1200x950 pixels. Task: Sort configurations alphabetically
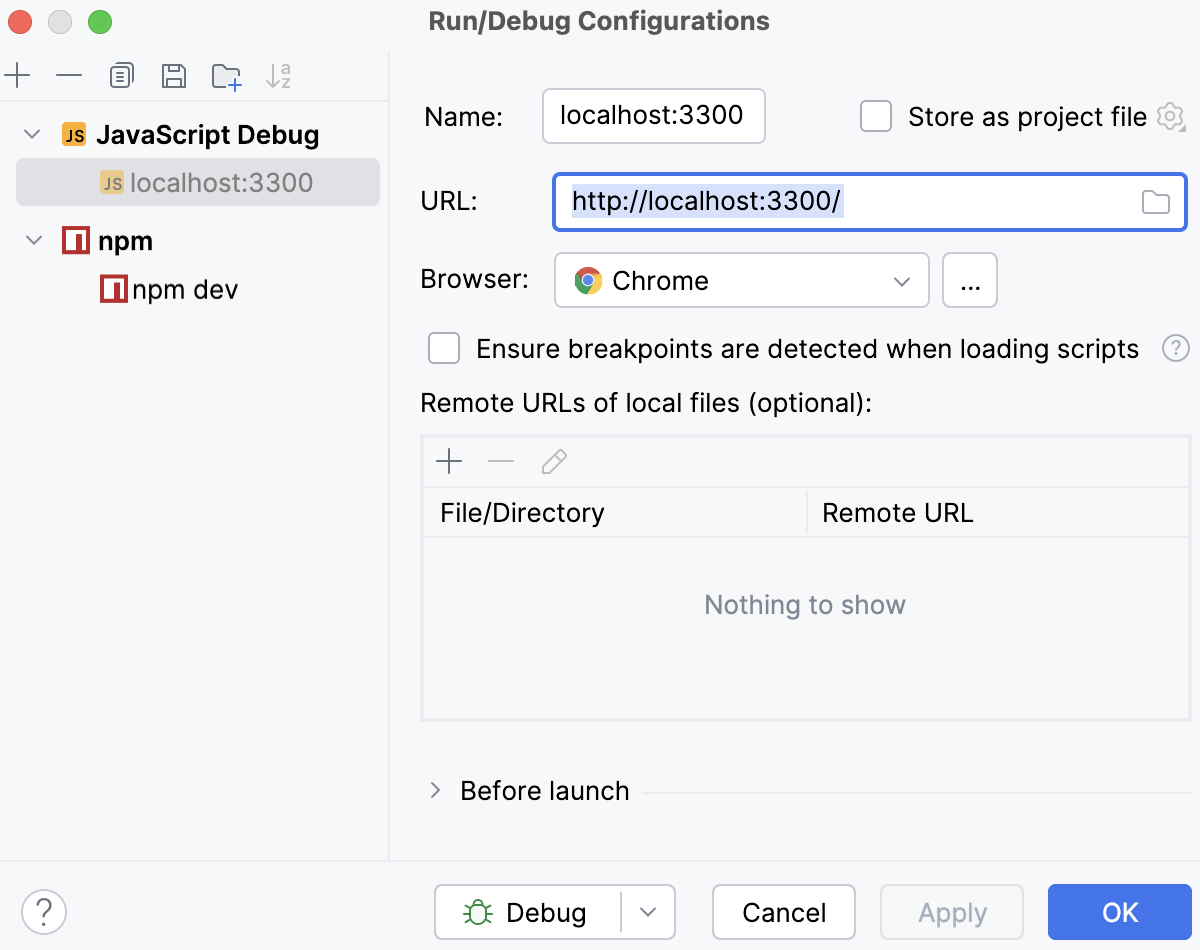pos(278,75)
